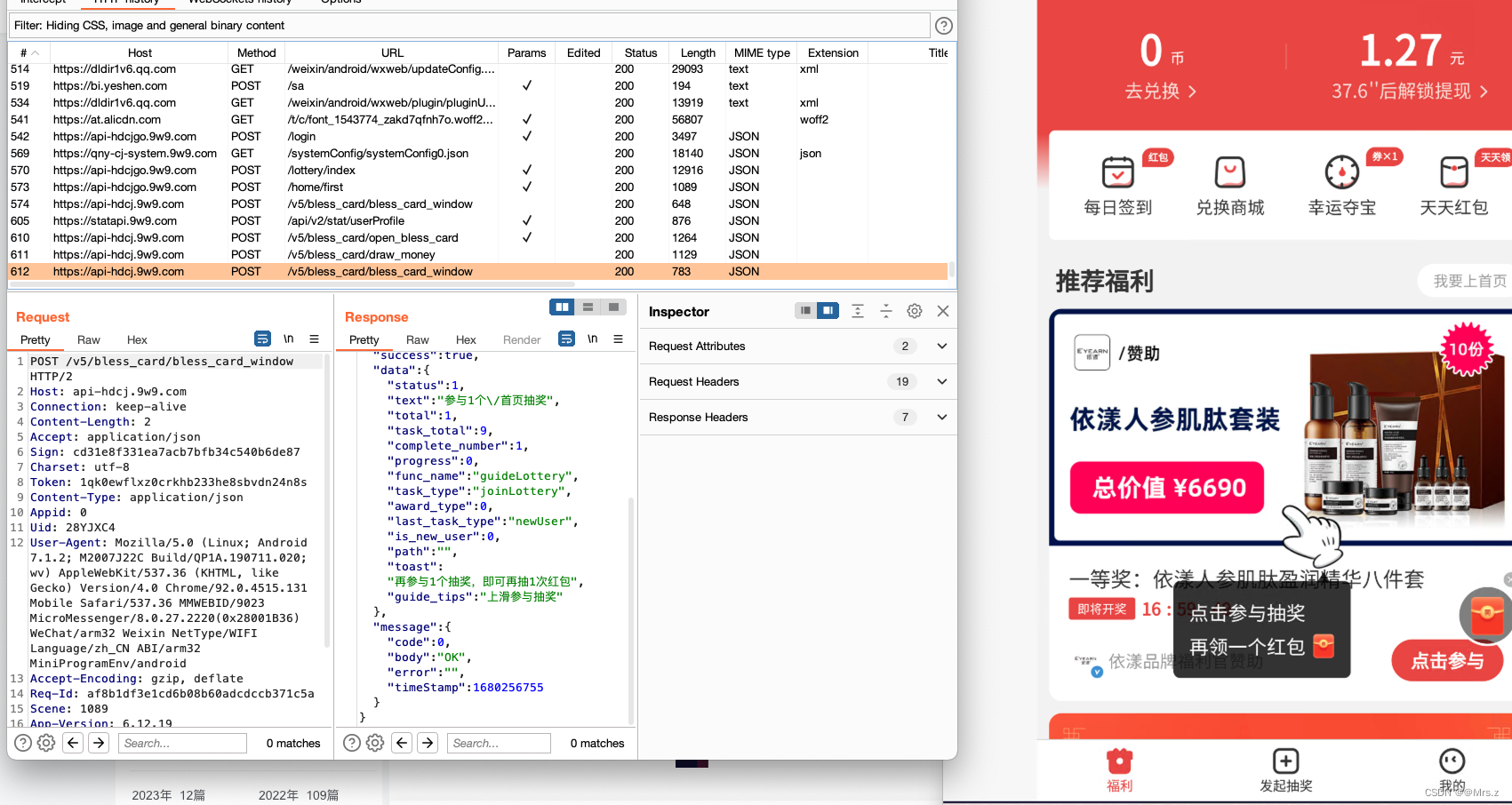Expand all Inspector sections icon

coord(857,310)
